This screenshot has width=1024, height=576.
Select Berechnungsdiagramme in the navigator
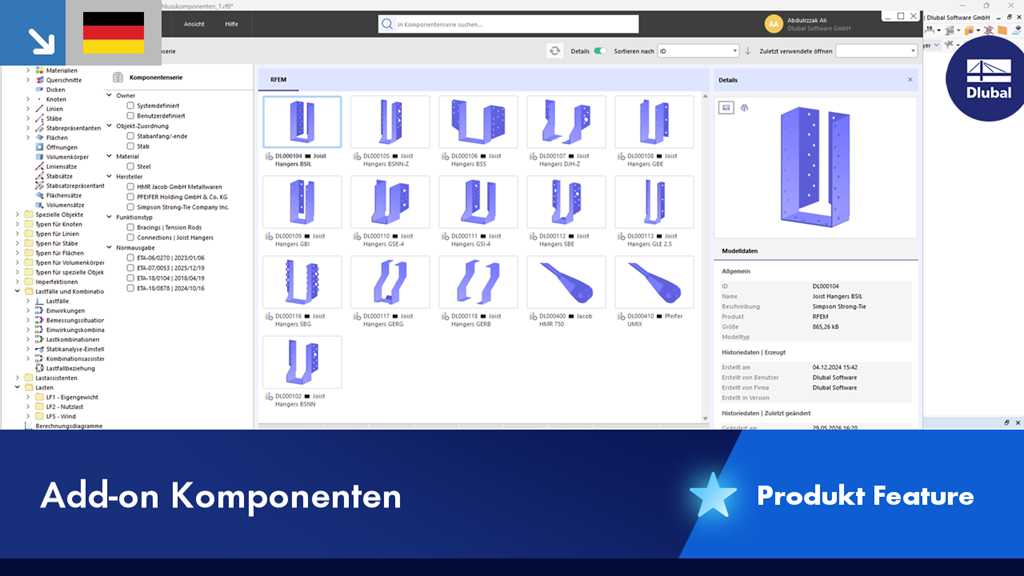pyautogui.click(x=69, y=426)
